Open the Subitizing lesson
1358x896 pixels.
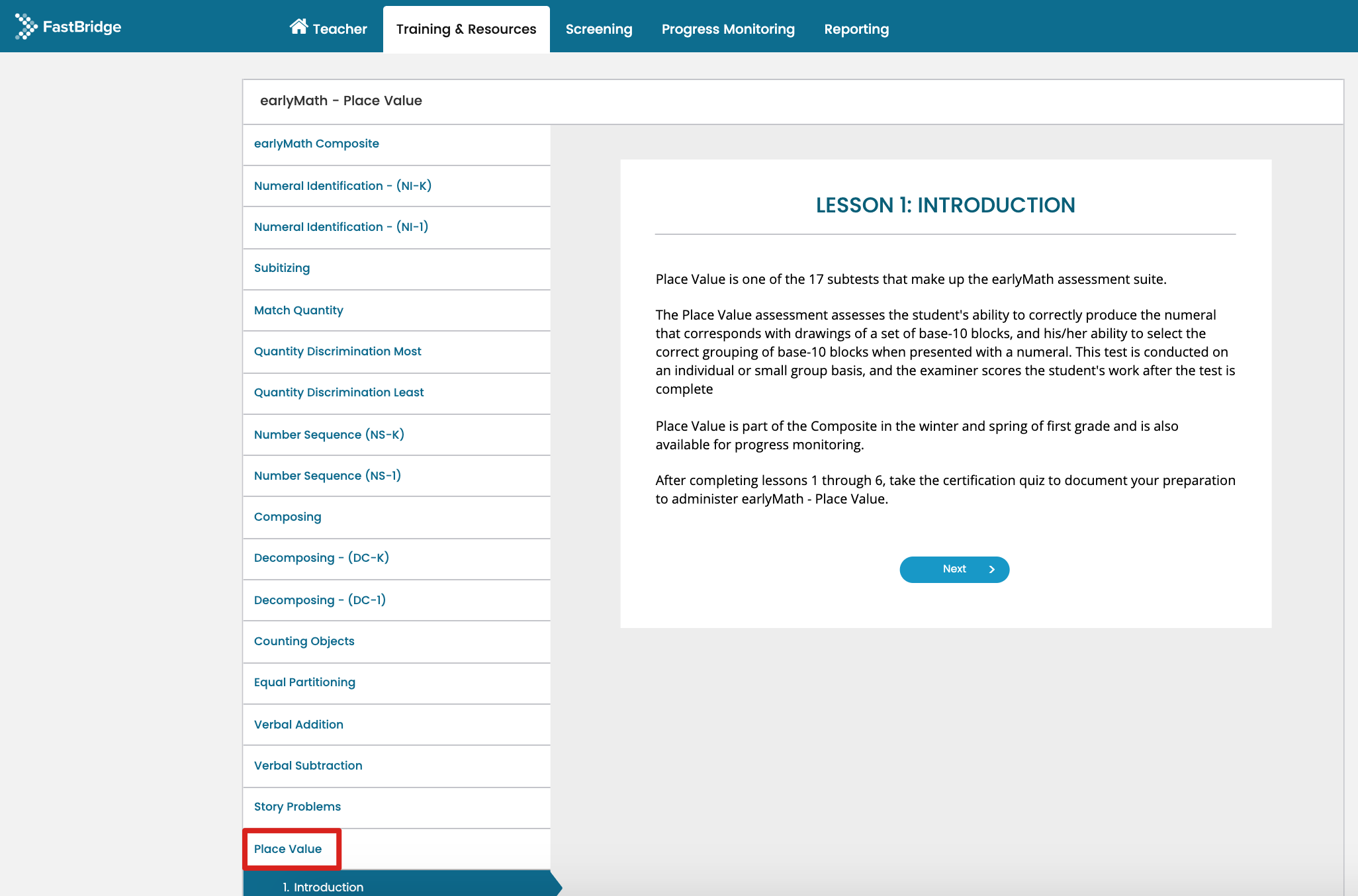click(x=396, y=268)
